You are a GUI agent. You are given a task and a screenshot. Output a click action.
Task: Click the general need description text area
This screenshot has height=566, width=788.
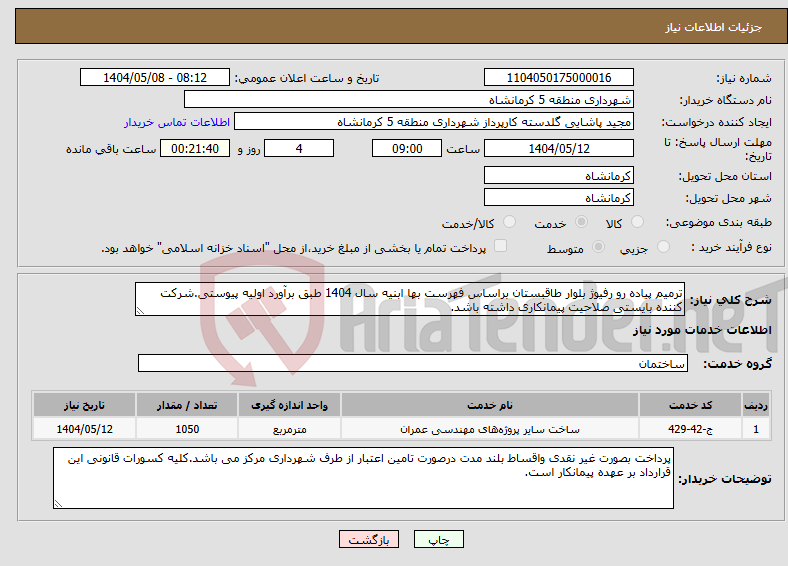pos(410,299)
